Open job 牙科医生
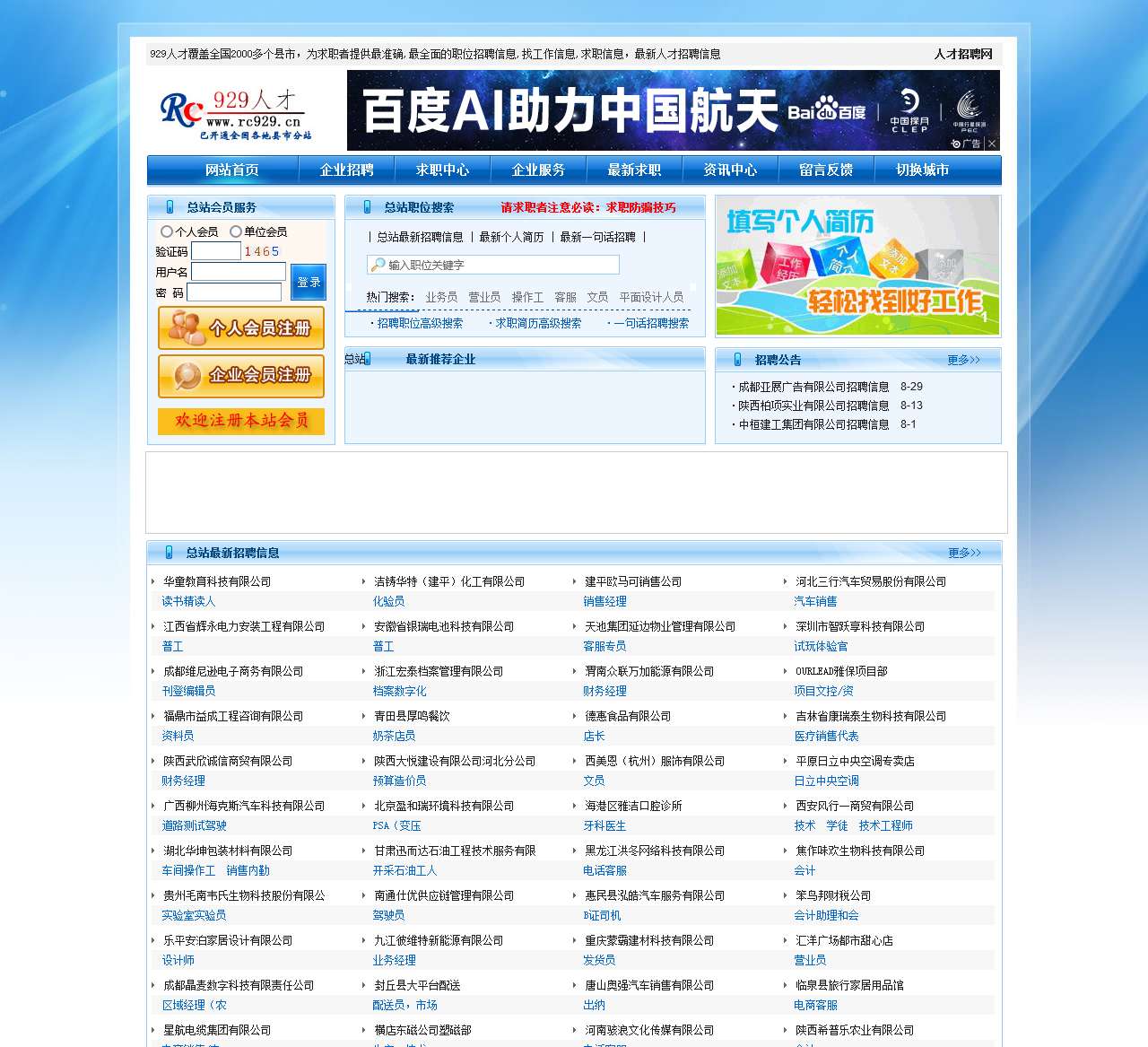Viewport: 1148px width, 1047px height. 604,825
